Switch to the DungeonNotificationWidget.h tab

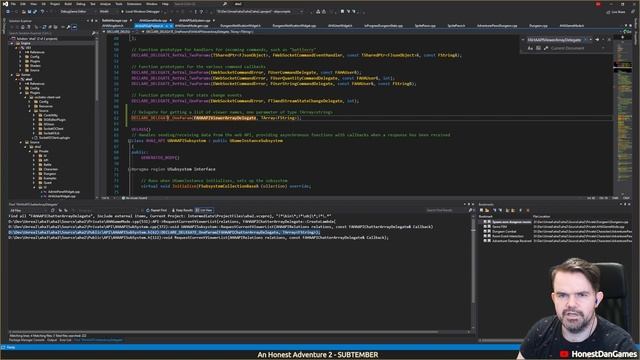(x=240, y=26)
